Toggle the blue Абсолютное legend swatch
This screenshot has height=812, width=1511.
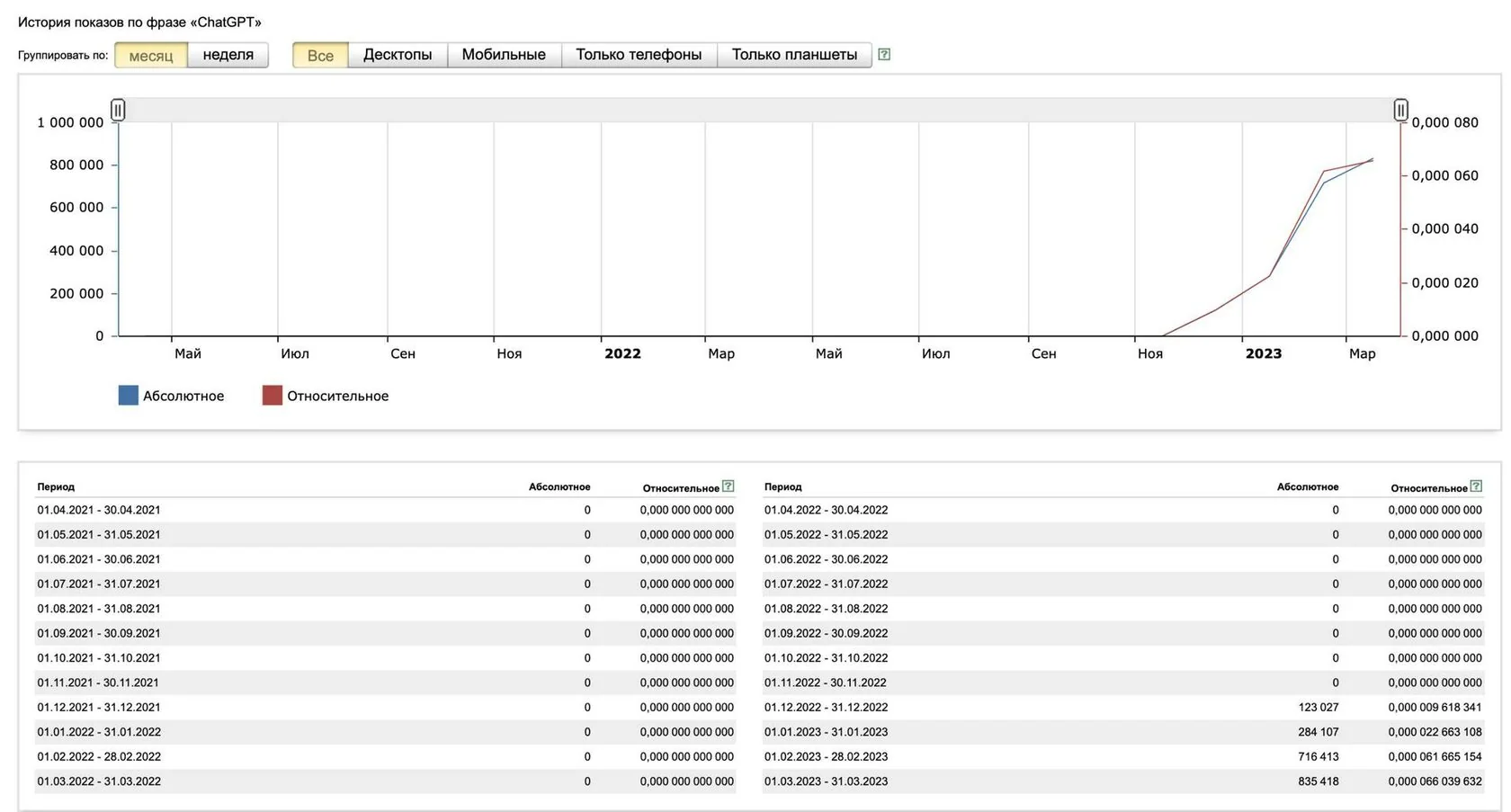coord(129,396)
